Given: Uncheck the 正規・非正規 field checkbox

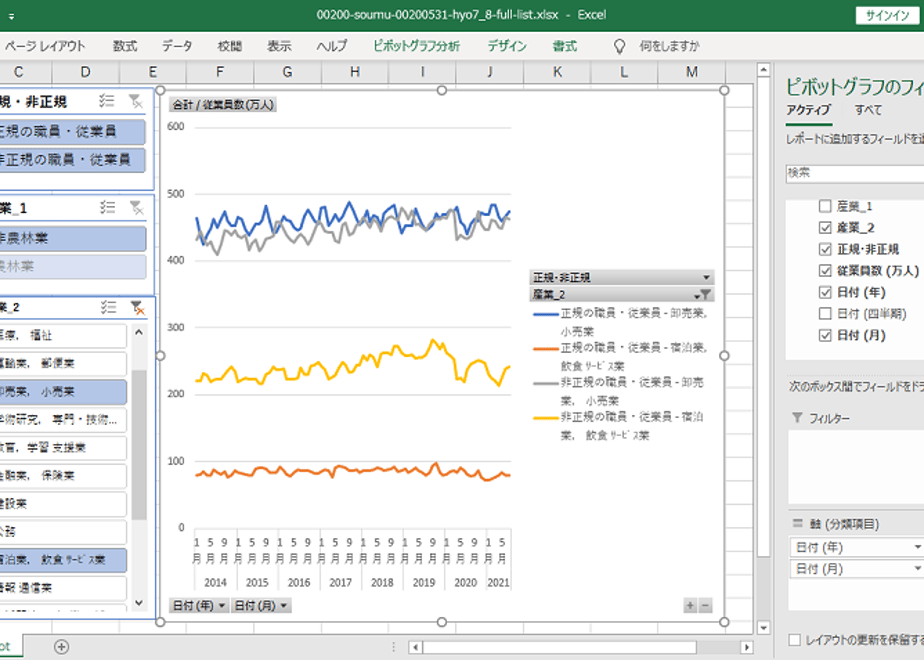Looking at the screenshot, I should (x=825, y=249).
